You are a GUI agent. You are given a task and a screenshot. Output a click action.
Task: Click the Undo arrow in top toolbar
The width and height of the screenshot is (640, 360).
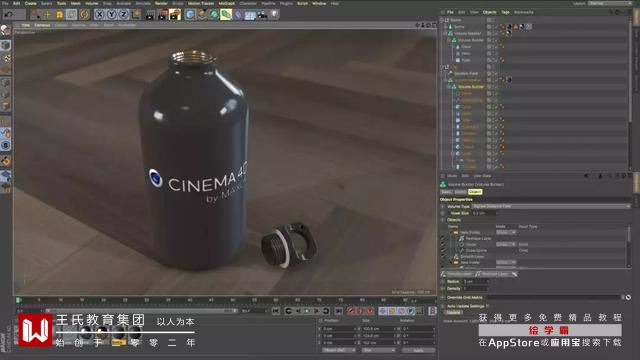[9, 15]
